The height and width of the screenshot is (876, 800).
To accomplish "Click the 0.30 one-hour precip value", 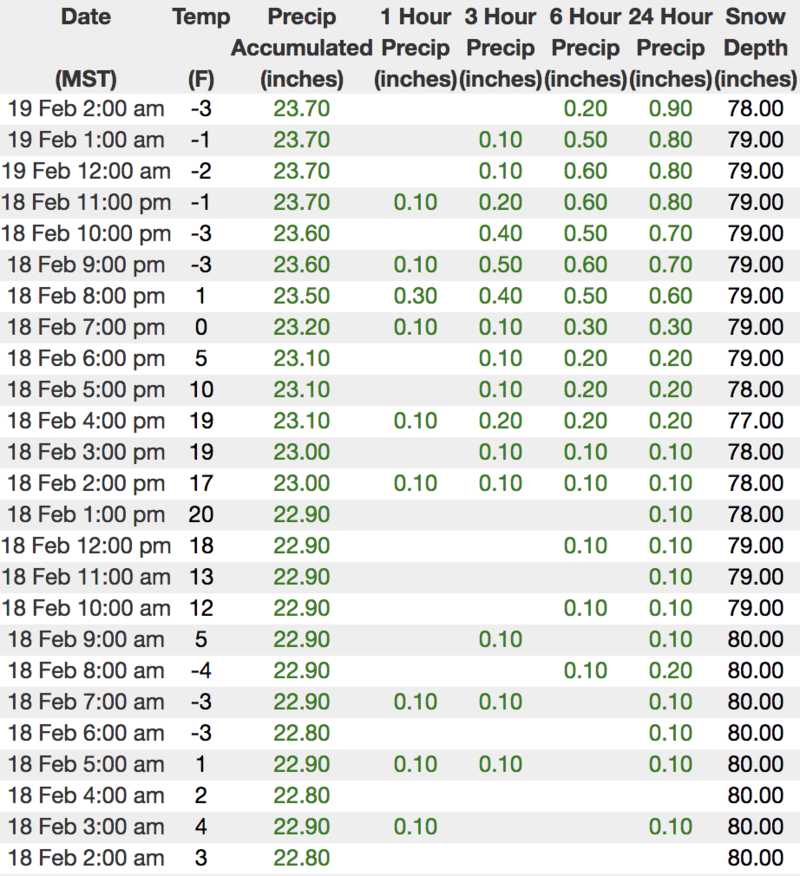I will 415,296.
